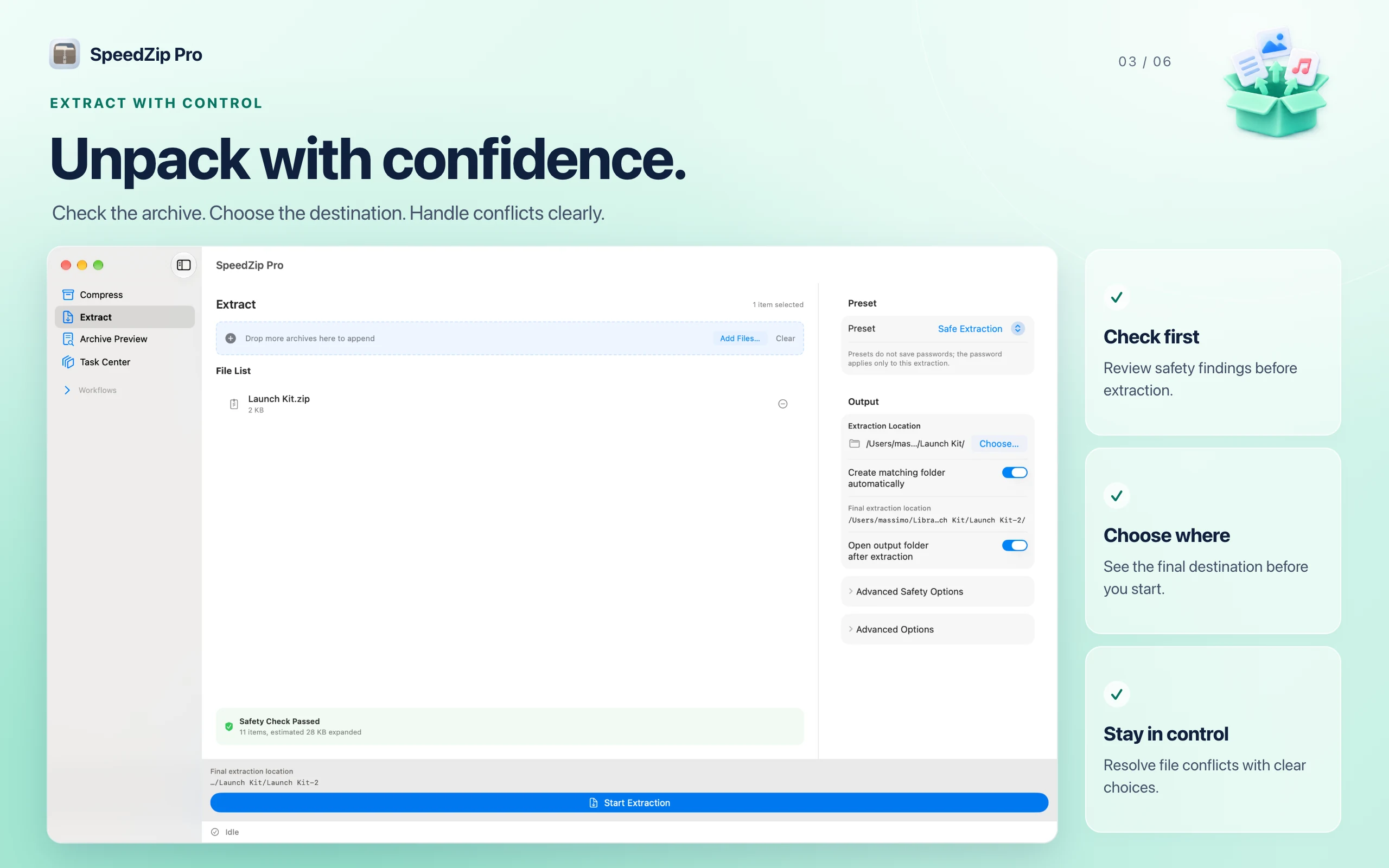Click the Check first checkmark icon

(x=1117, y=297)
